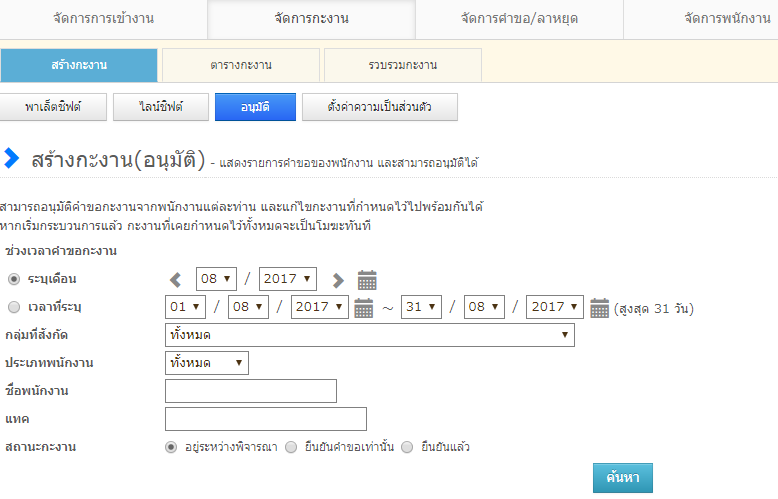Image resolution: width=778 pixels, height=499 pixels.
Task: Select the เวลาที่ระบุ radio option
Action: (14, 308)
